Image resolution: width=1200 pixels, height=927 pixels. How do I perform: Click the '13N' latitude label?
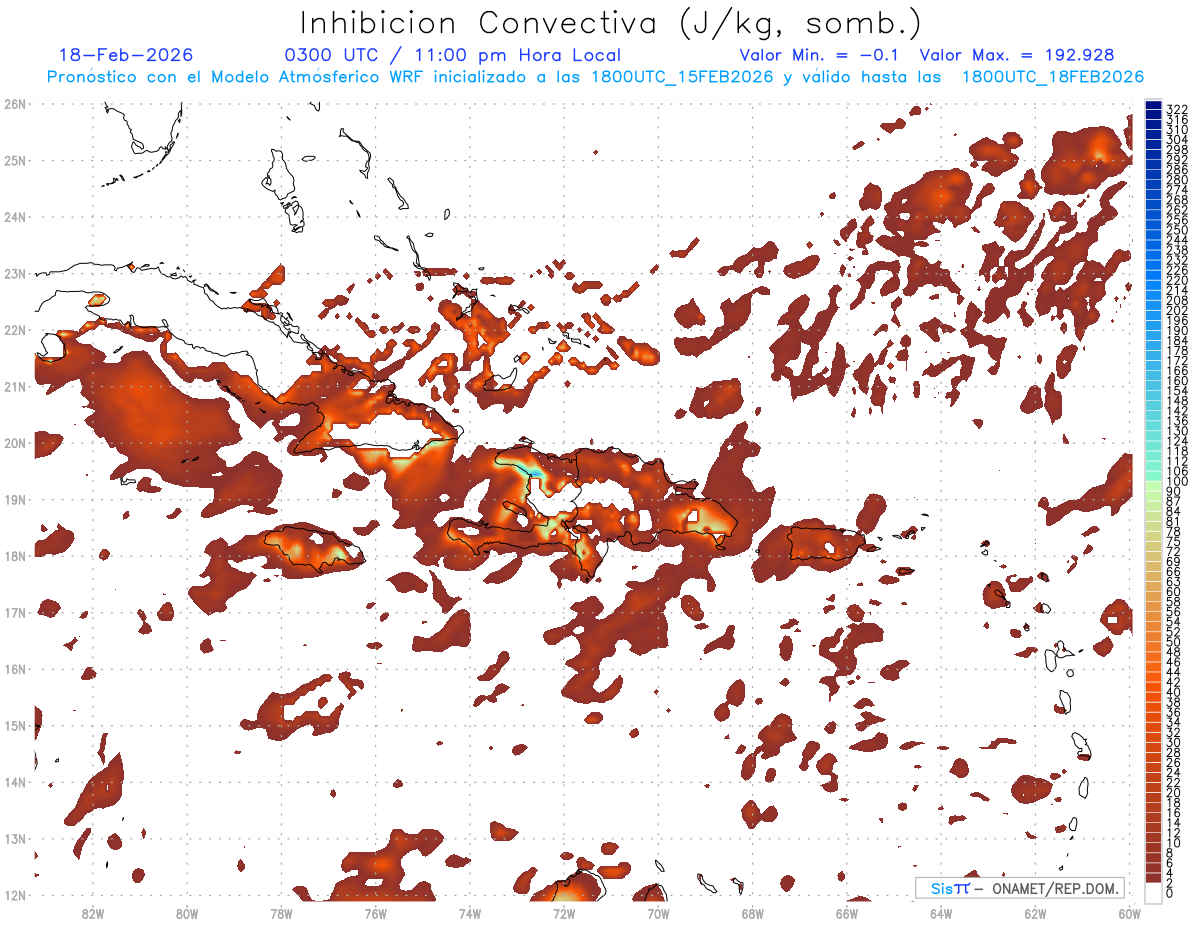[x=14, y=838]
